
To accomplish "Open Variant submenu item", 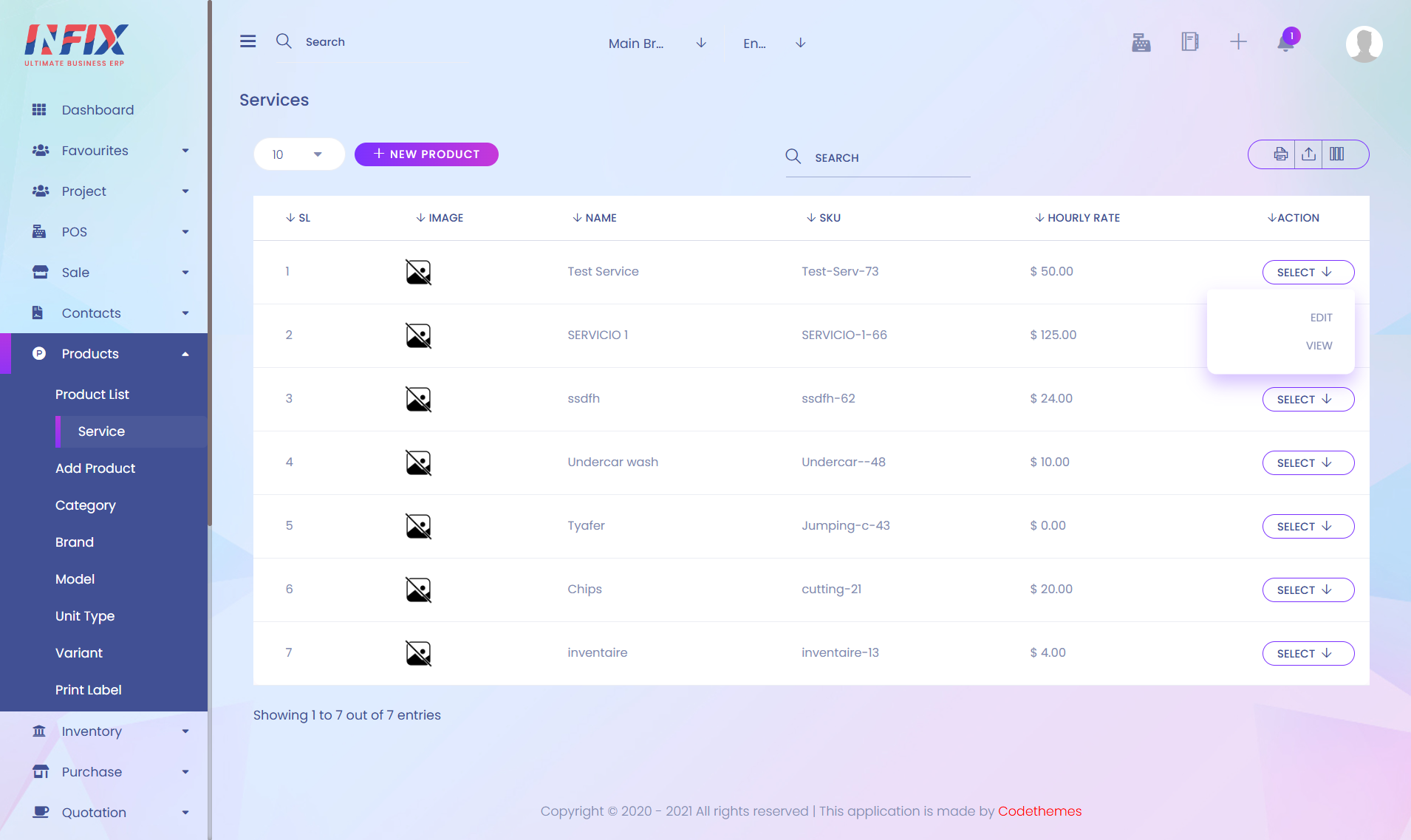I will pyautogui.click(x=79, y=653).
